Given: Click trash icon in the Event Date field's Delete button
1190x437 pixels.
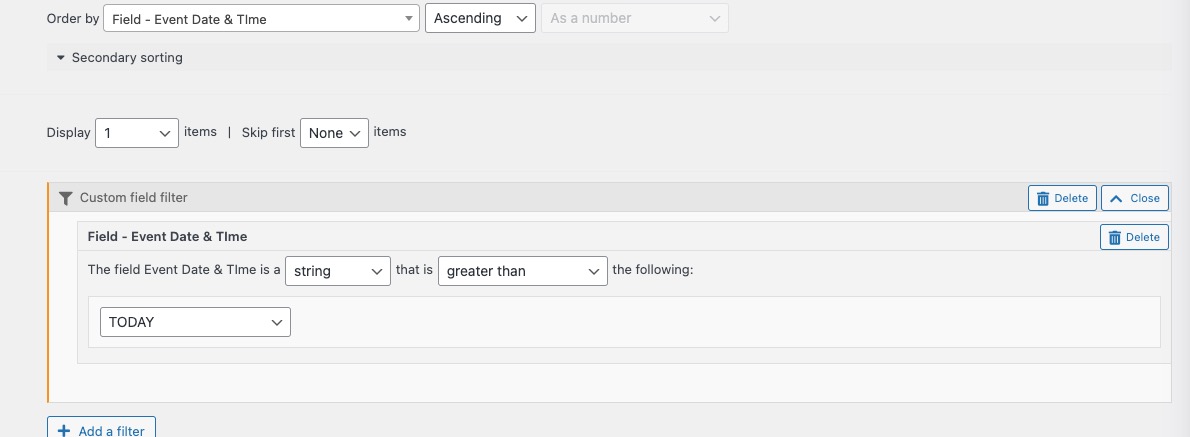Looking at the screenshot, I should point(1115,237).
